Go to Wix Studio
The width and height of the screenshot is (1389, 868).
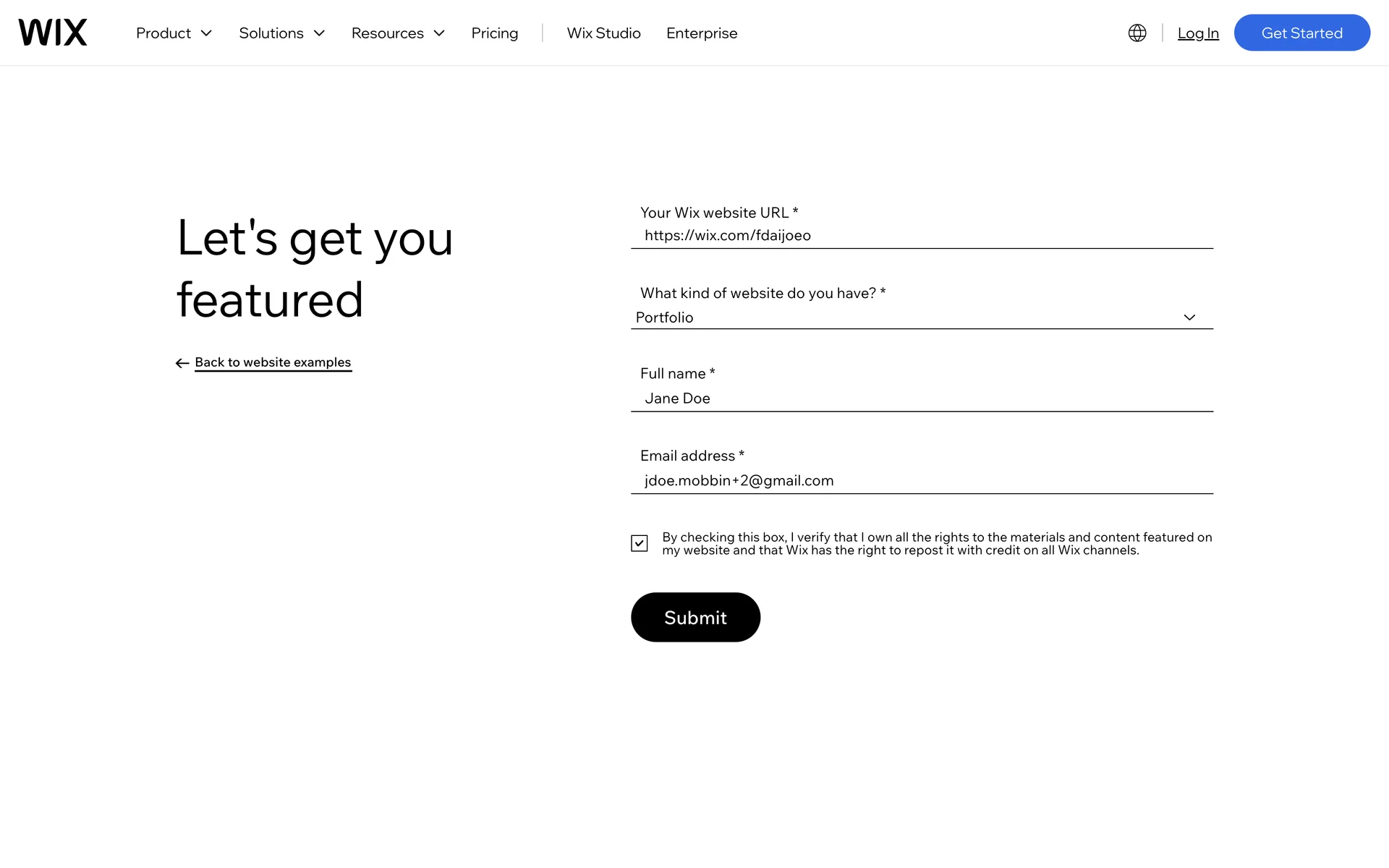pos(604,33)
